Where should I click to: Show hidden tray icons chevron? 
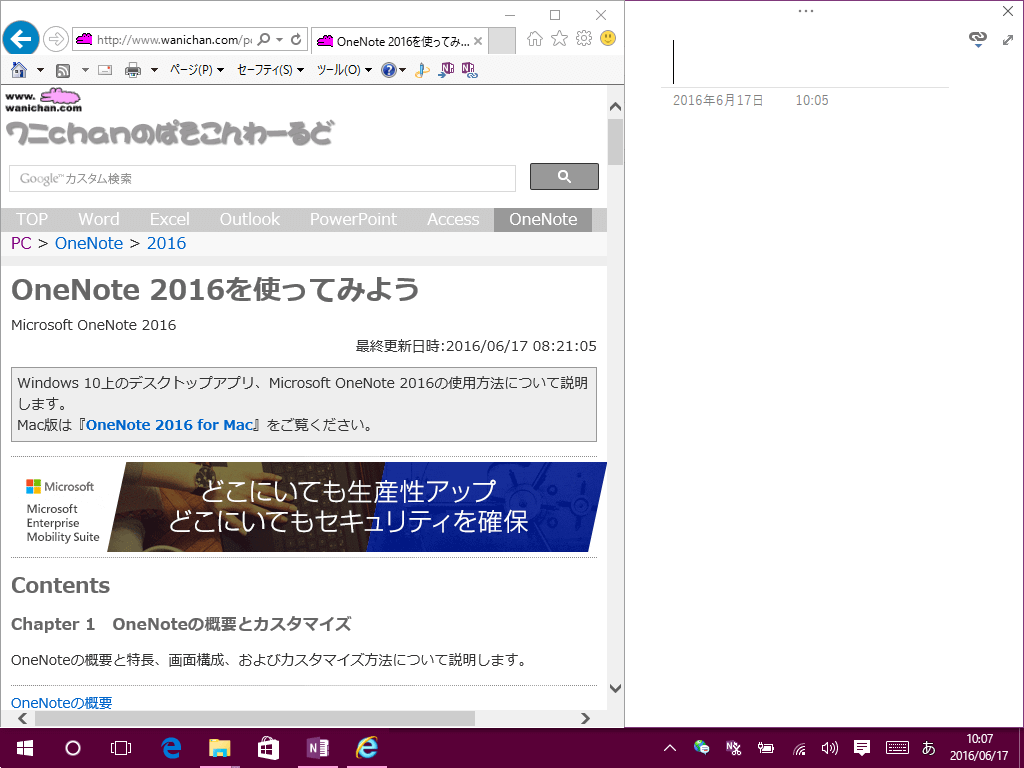point(669,748)
